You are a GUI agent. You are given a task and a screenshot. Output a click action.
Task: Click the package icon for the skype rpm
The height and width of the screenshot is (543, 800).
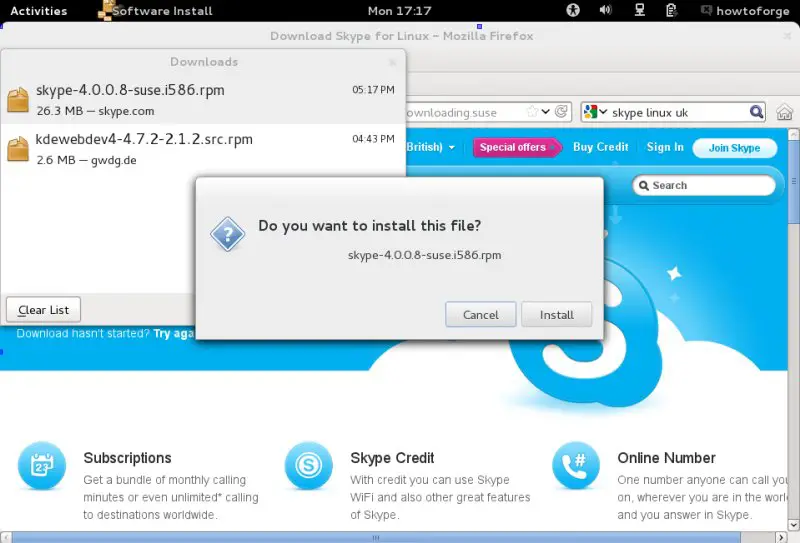click(18, 100)
